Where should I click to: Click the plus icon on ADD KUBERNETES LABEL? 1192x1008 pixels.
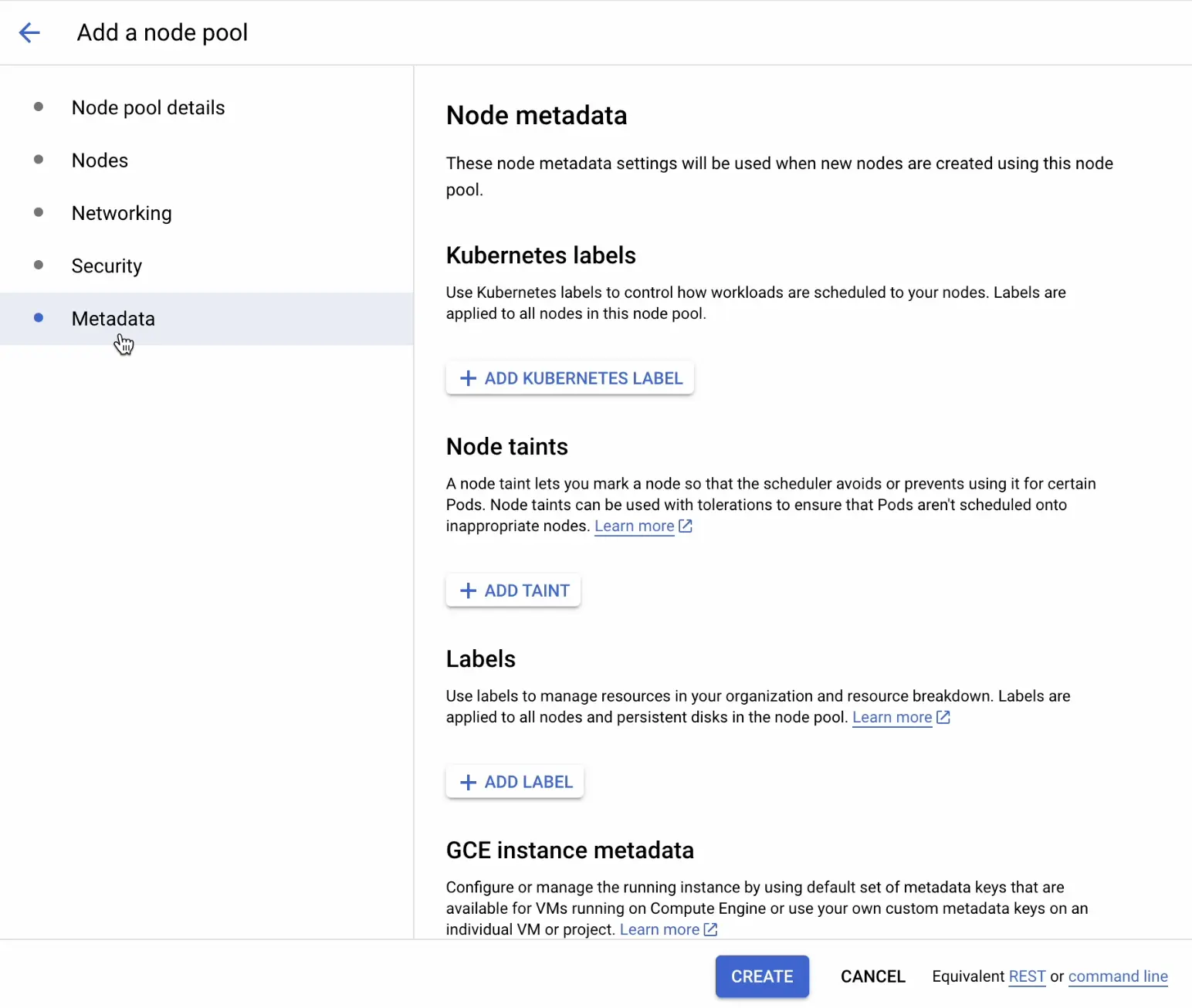tap(468, 378)
